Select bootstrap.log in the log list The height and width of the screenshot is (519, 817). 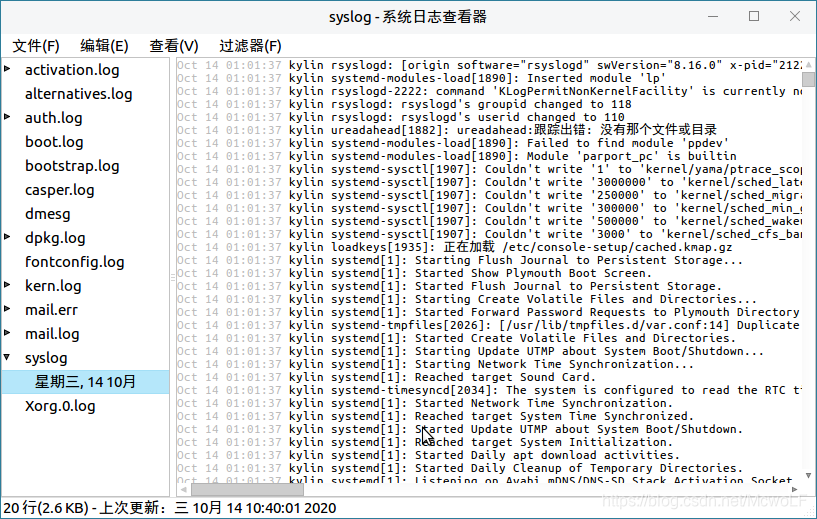(x=72, y=166)
